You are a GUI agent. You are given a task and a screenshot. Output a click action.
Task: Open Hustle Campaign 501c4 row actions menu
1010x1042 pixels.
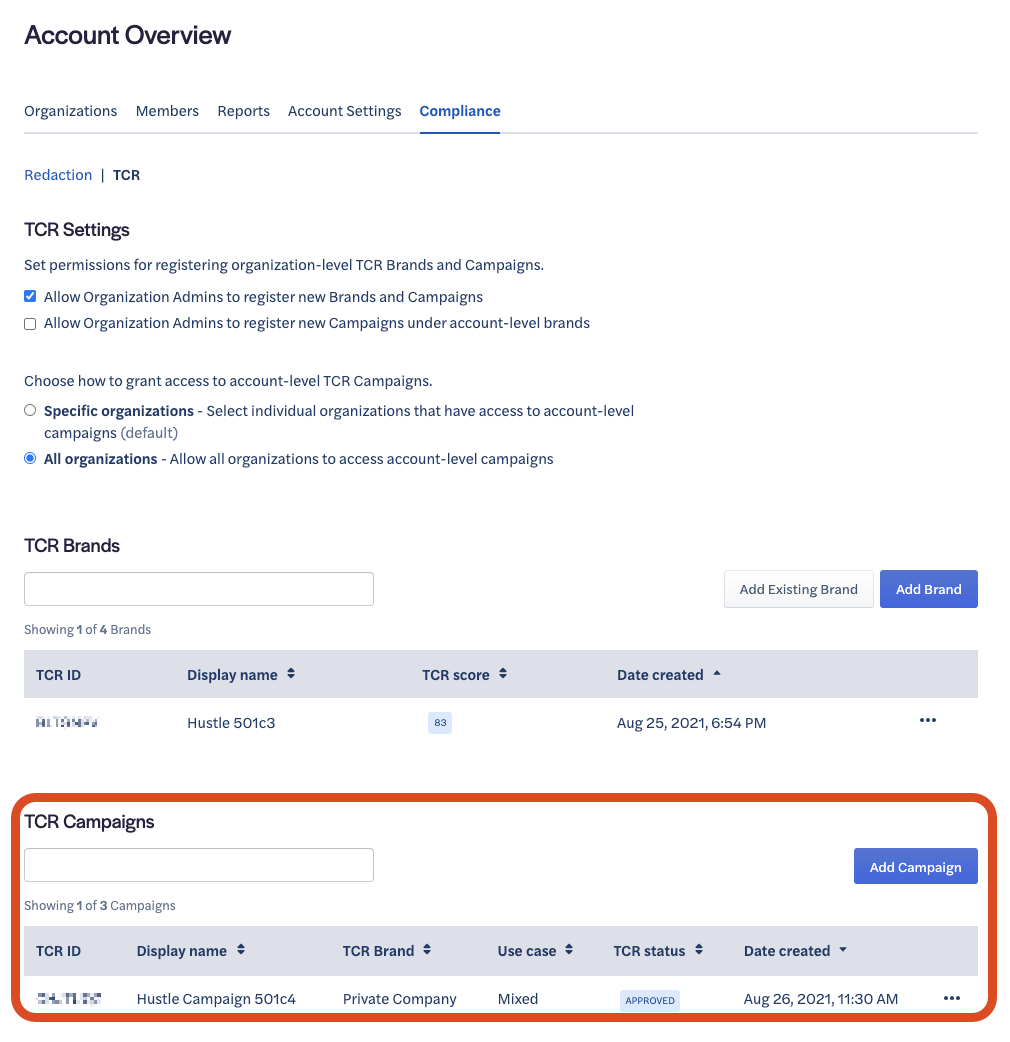click(951, 998)
